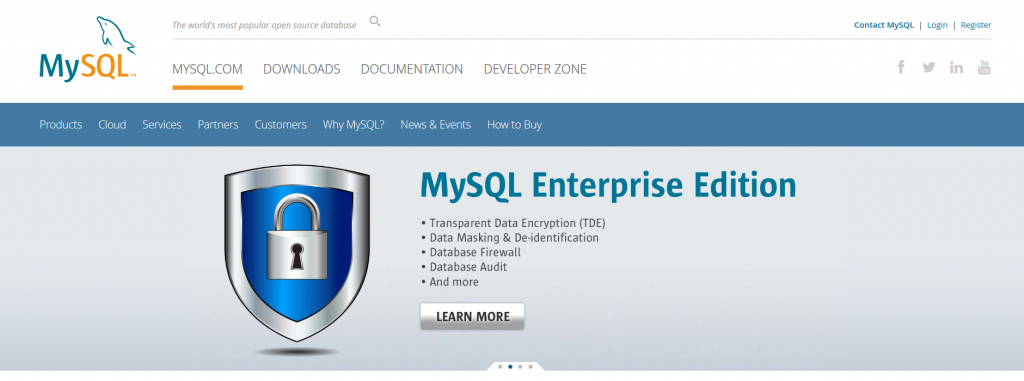The height and width of the screenshot is (381, 1024).
Task: Go to the DOWNLOADS tab
Action: (x=302, y=69)
